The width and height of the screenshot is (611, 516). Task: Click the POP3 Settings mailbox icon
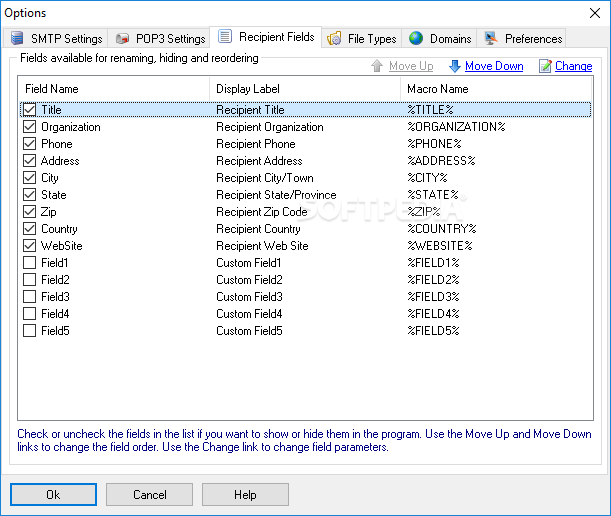(x=122, y=39)
